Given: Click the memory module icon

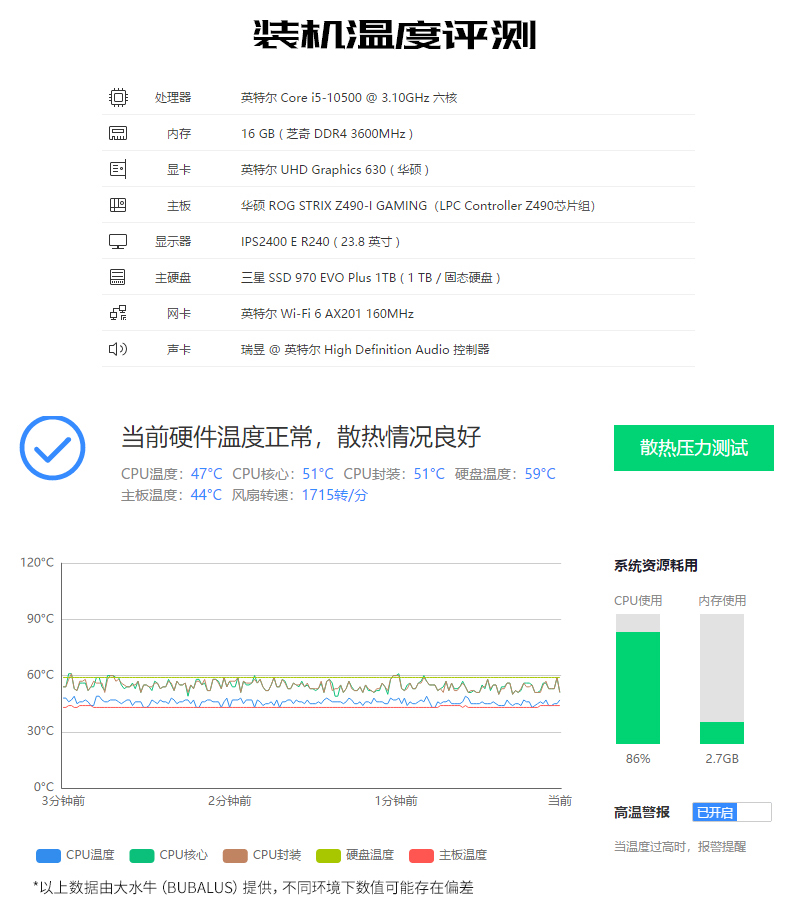Looking at the screenshot, I should (118, 133).
